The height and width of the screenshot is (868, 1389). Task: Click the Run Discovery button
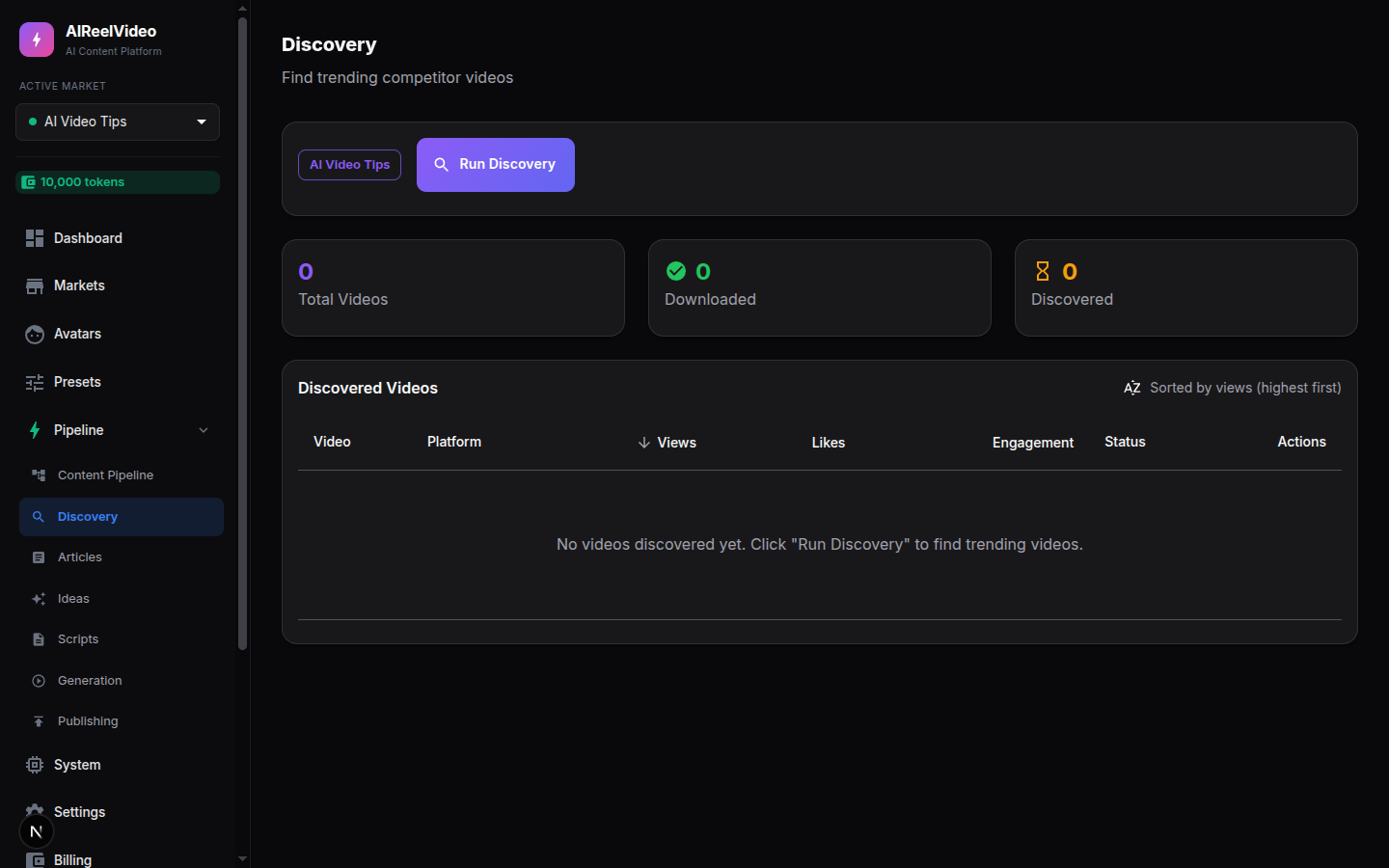pos(495,165)
